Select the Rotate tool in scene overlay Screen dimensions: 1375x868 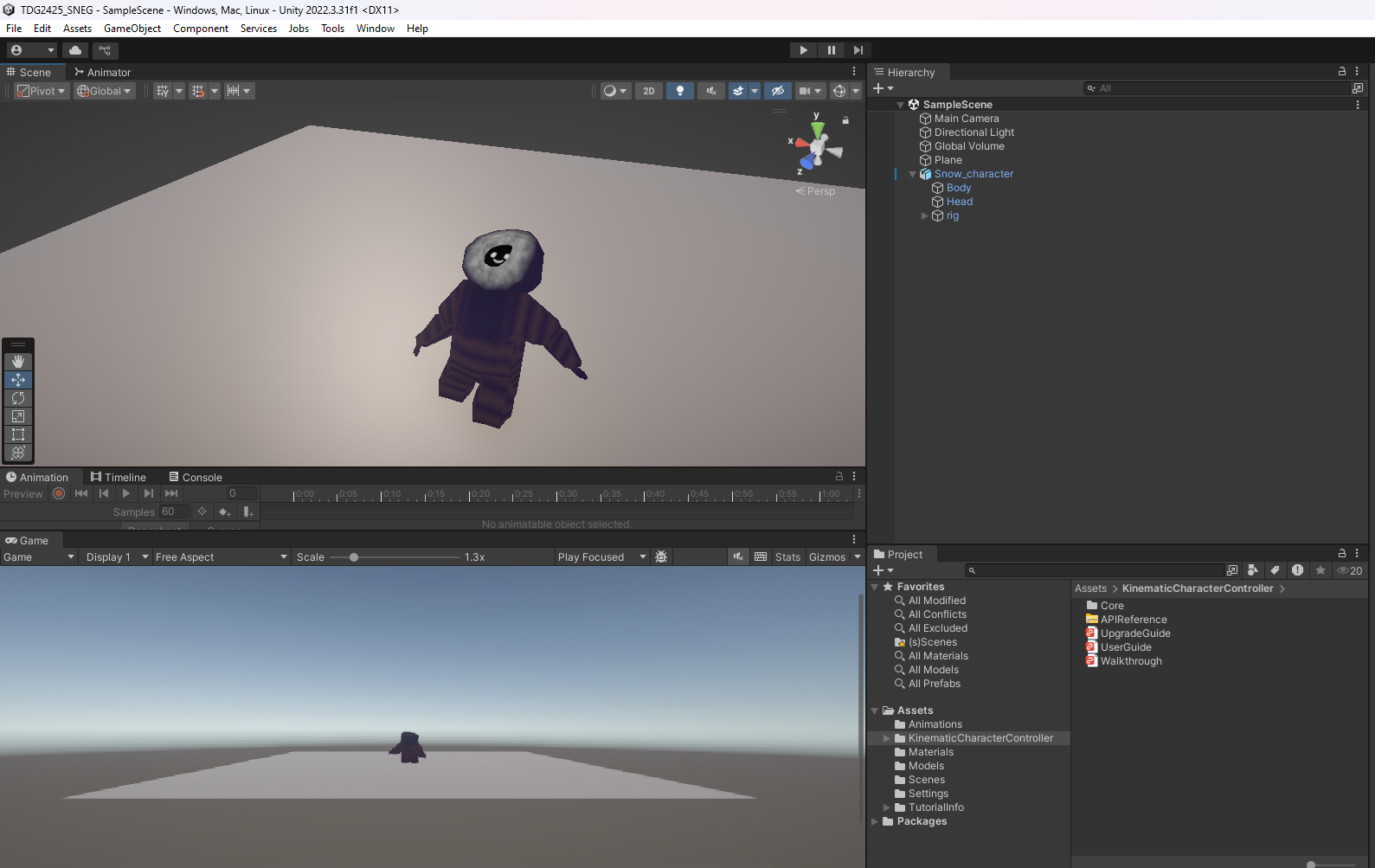tap(18, 398)
